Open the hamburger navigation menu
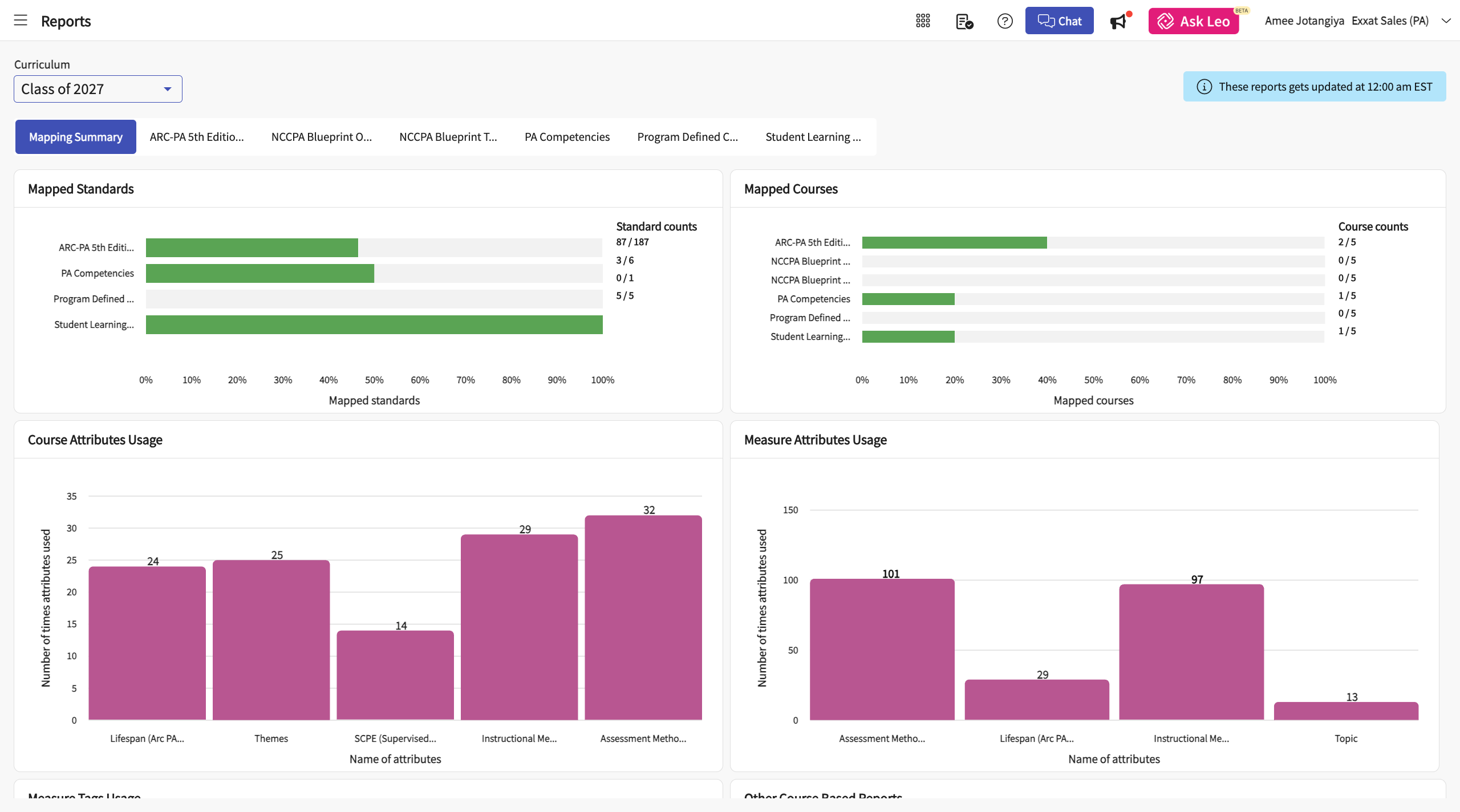This screenshot has width=1460, height=812. [21, 21]
